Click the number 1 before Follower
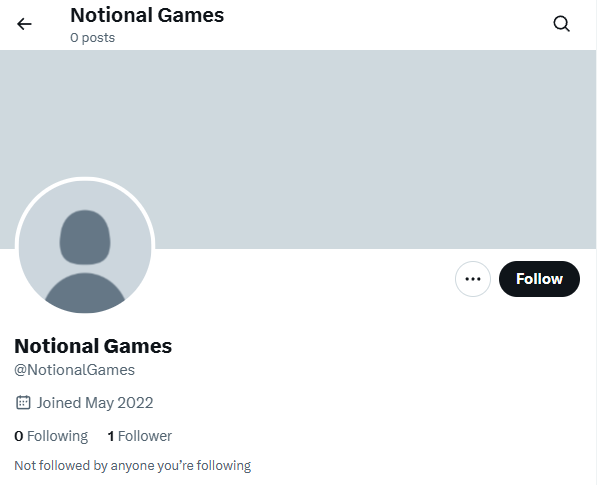Screen dimensions: 598x485 pyautogui.click(x=111, y=436)
